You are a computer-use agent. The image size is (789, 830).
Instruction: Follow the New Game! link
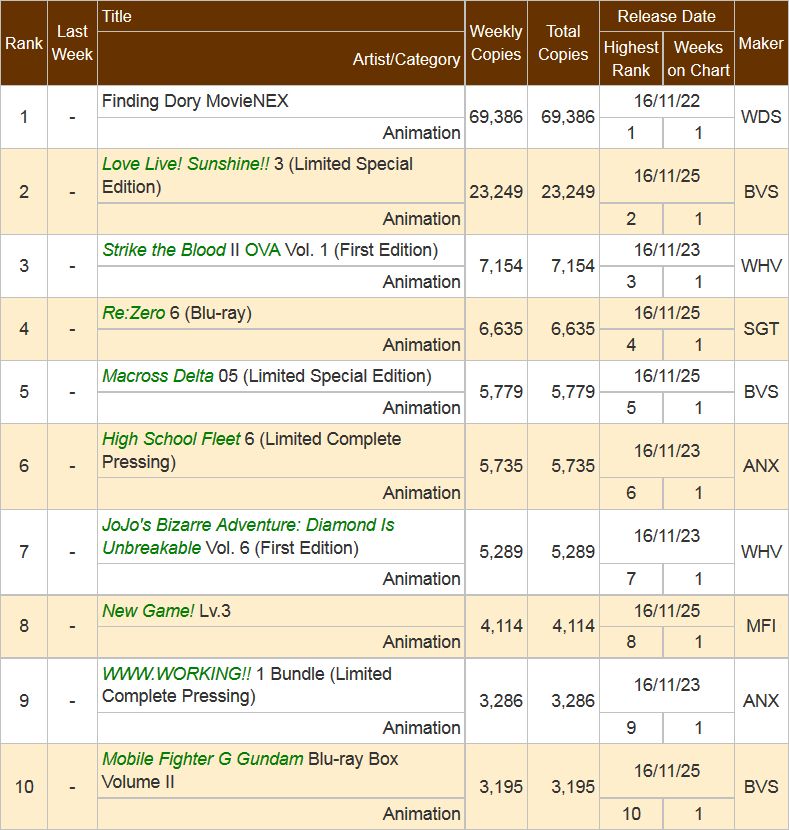(x=148, y=610)
